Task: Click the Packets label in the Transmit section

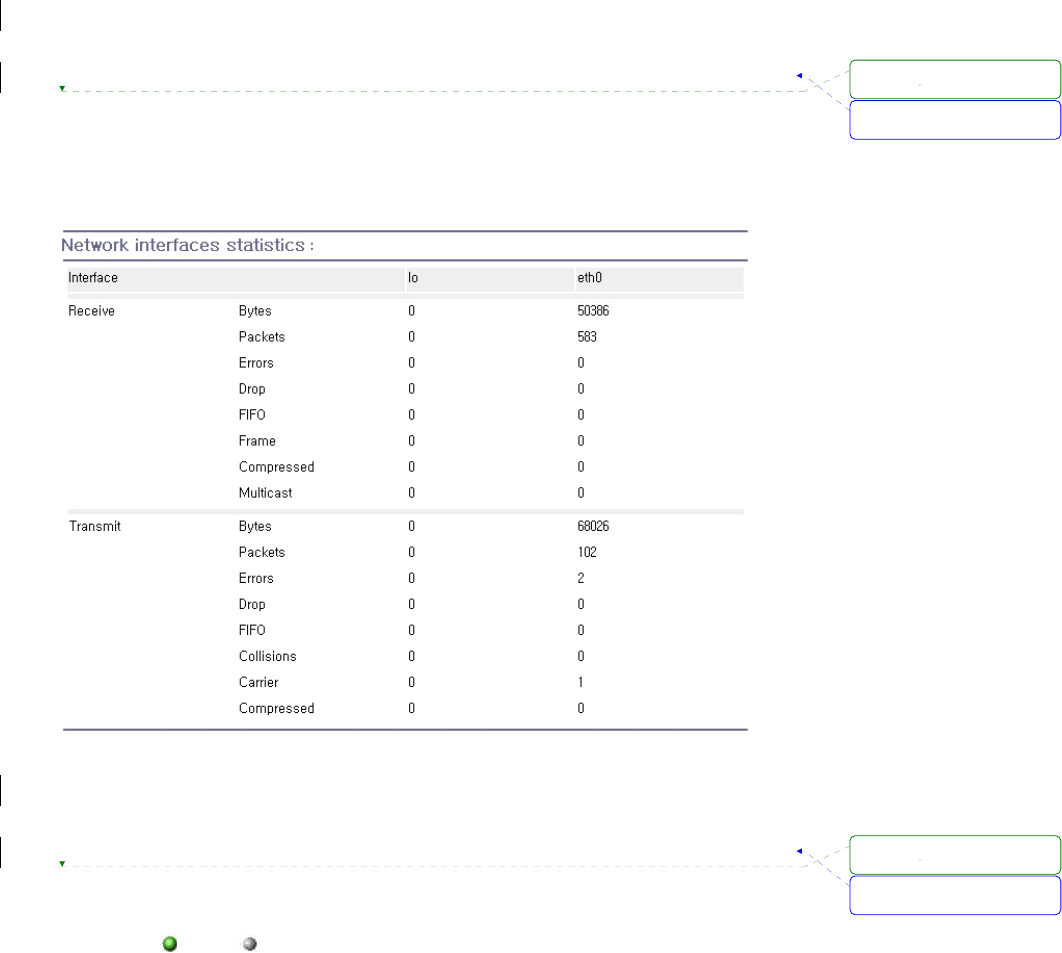Action: coord(262,552)
